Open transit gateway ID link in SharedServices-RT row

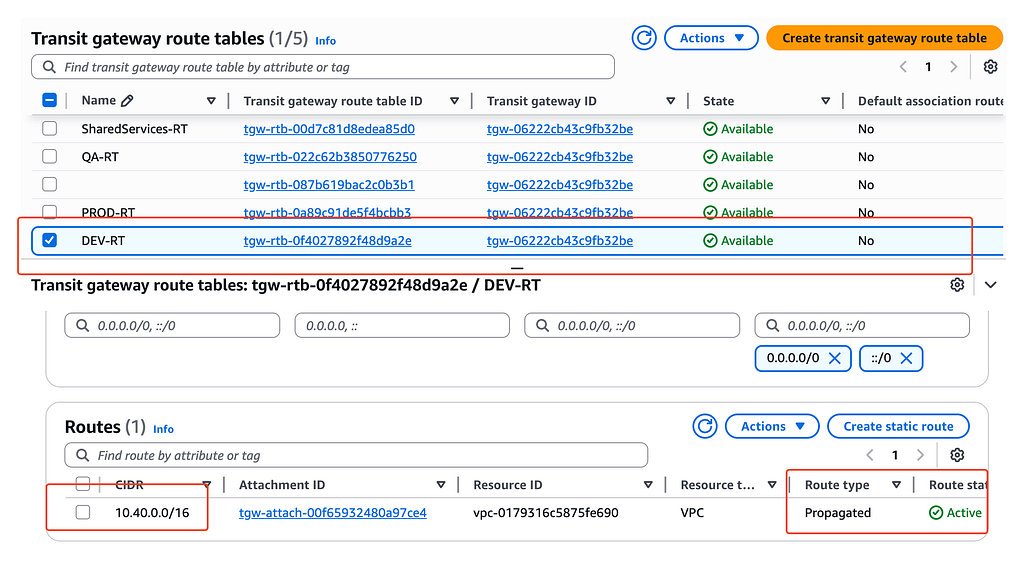point(560,129)
